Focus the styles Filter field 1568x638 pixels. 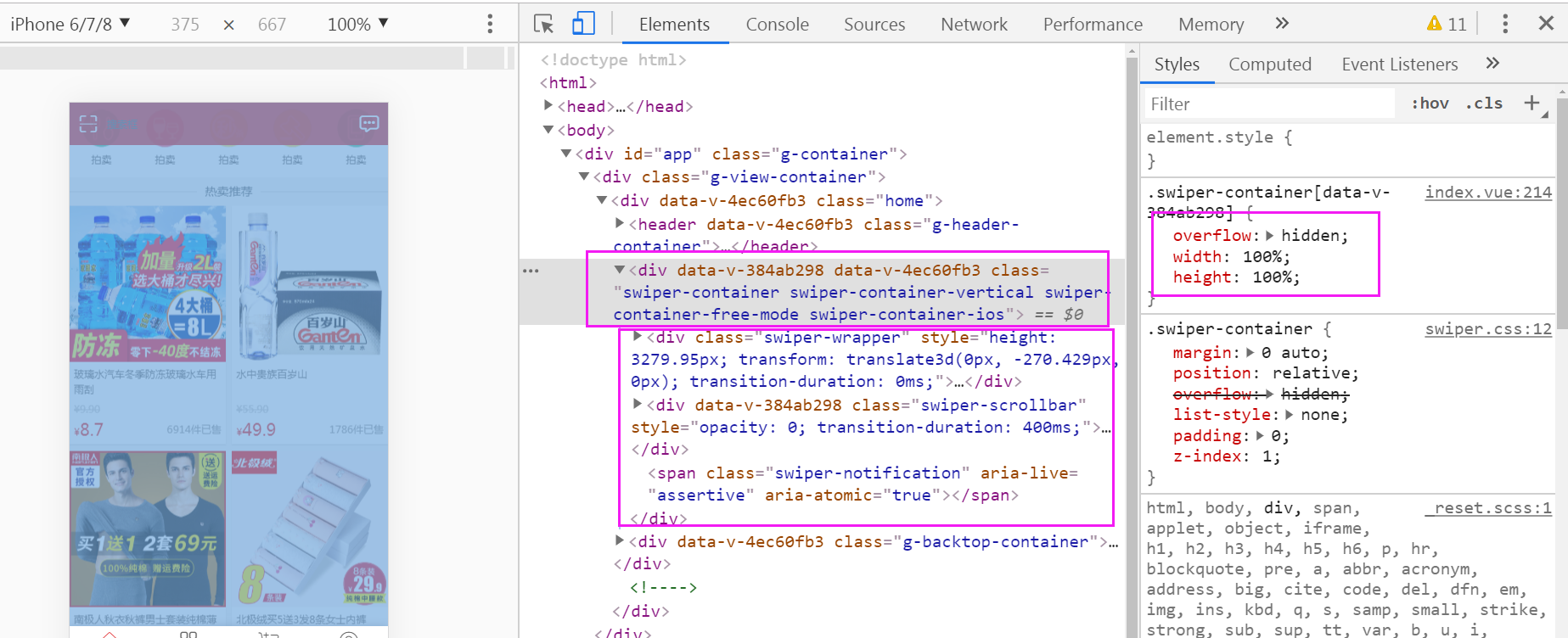(x=1269, y=104)
